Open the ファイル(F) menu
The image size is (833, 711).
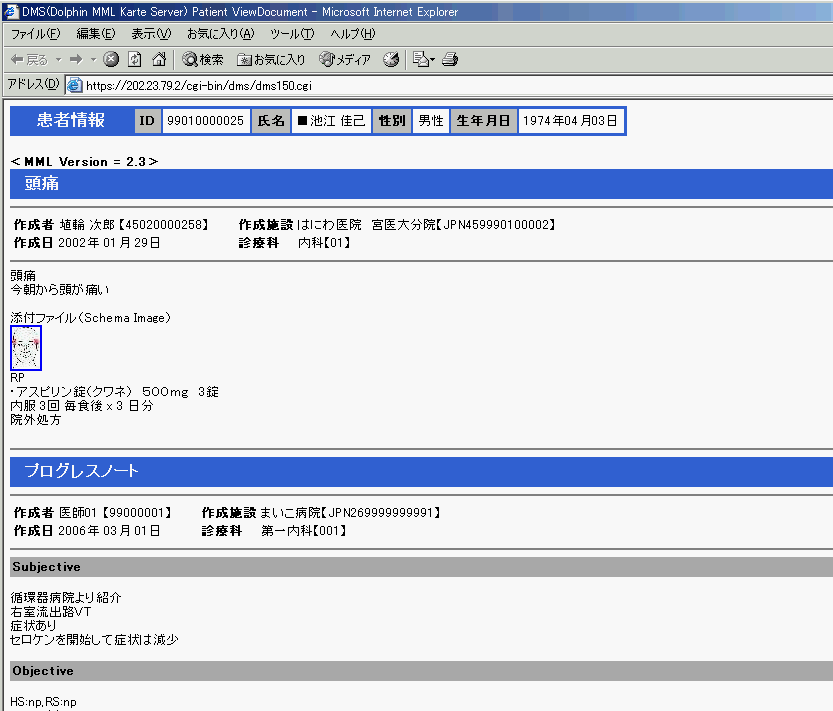coord(35,34)
